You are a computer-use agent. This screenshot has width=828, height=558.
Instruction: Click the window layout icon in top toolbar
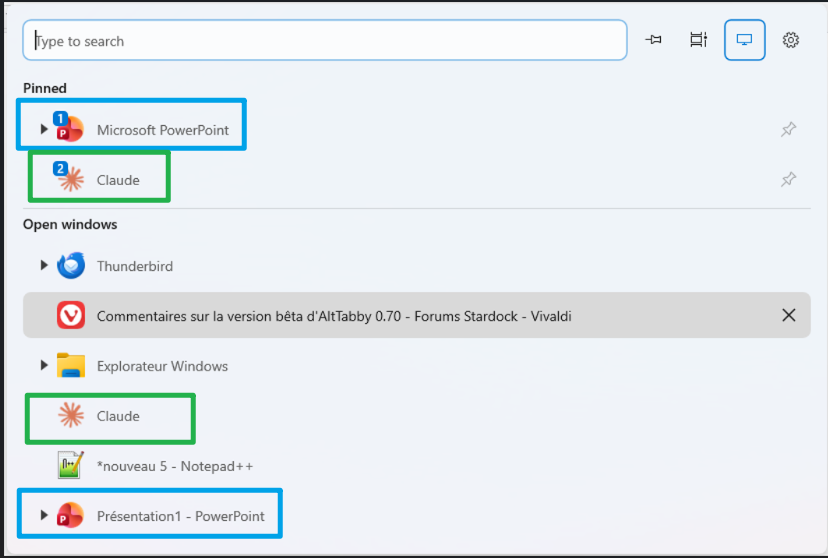pyautogui.click(x=699, y=40)
